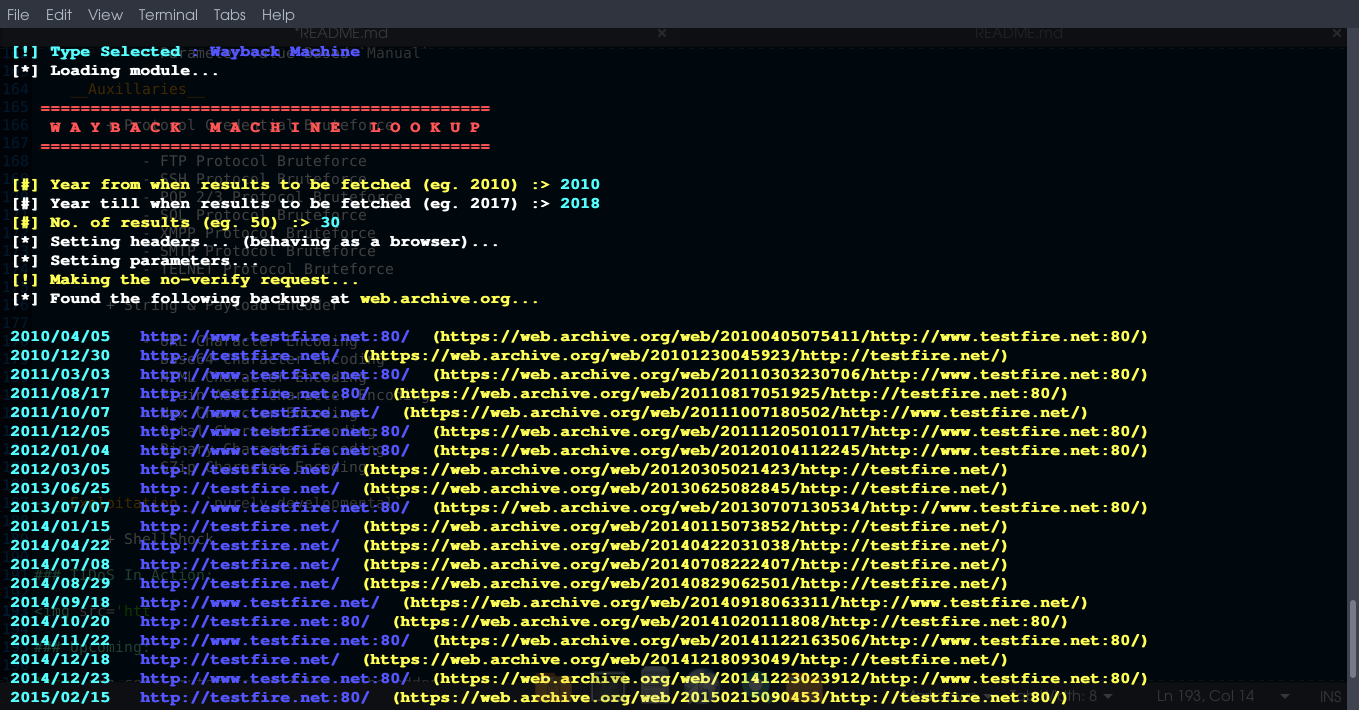Screen dimensions: 1359x710
Task: Click the terminal vertical scrollbar thumb
Action: tap(1353, 640)
